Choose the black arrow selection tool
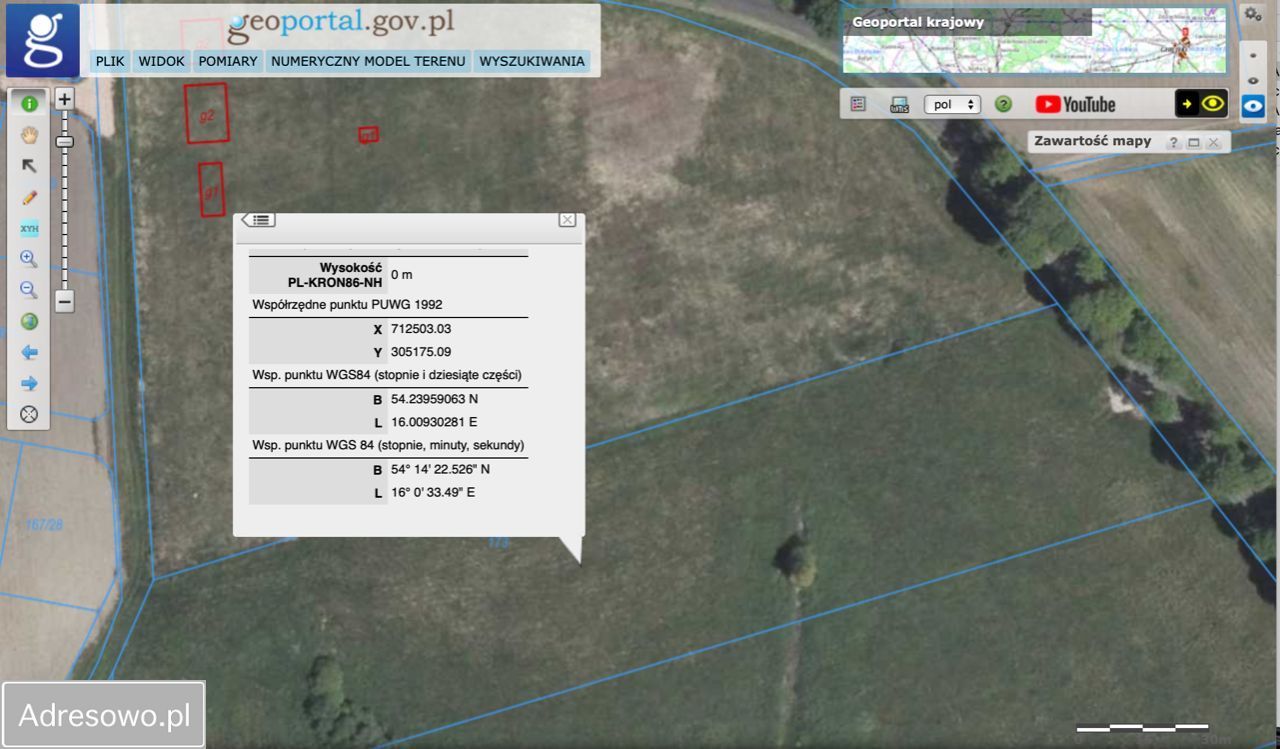1280x749 pixels. tap(29, 166)
